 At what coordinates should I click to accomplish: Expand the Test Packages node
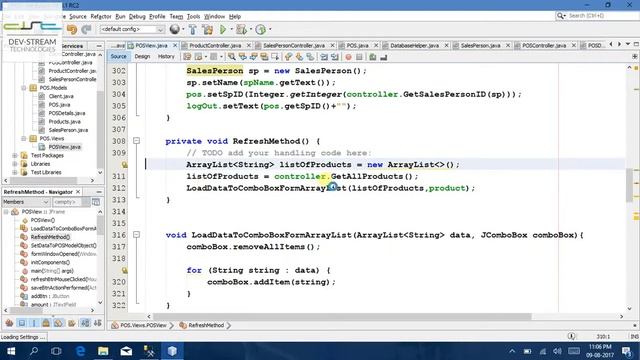pyautogui.click(x=15, y=156)
